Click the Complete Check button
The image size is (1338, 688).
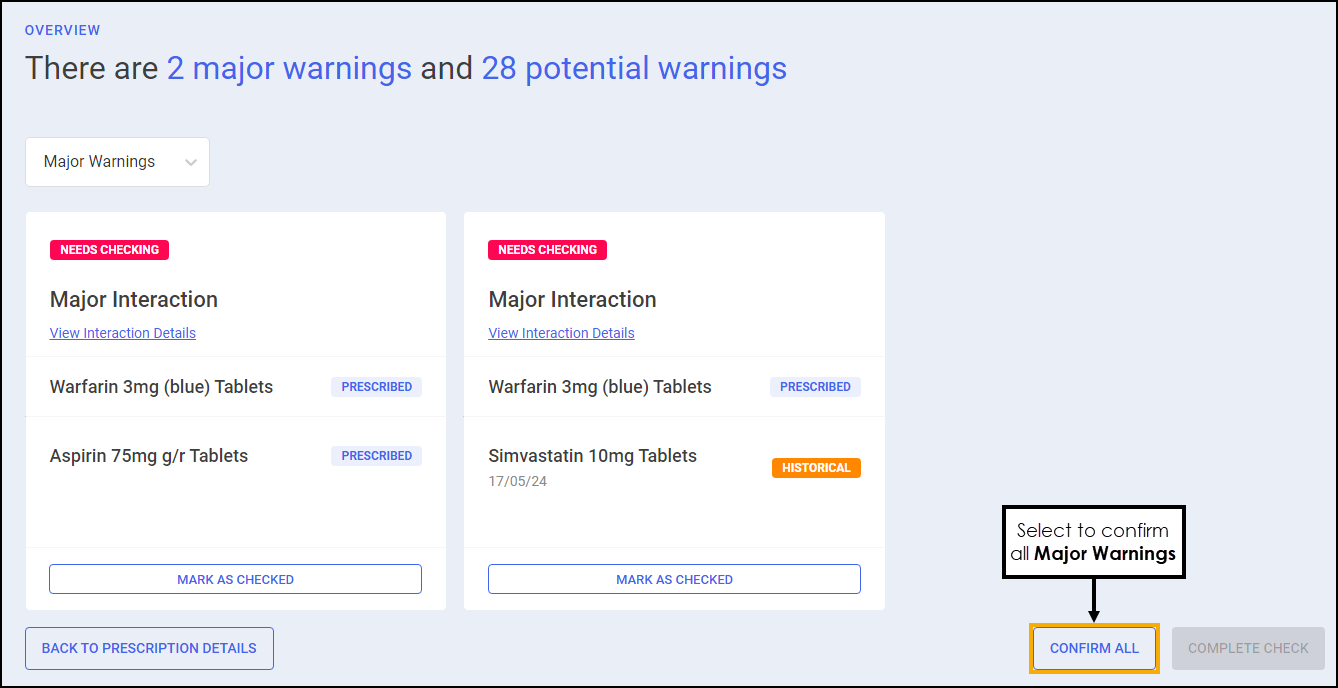pyautogui.click(x=1248, y=648)
